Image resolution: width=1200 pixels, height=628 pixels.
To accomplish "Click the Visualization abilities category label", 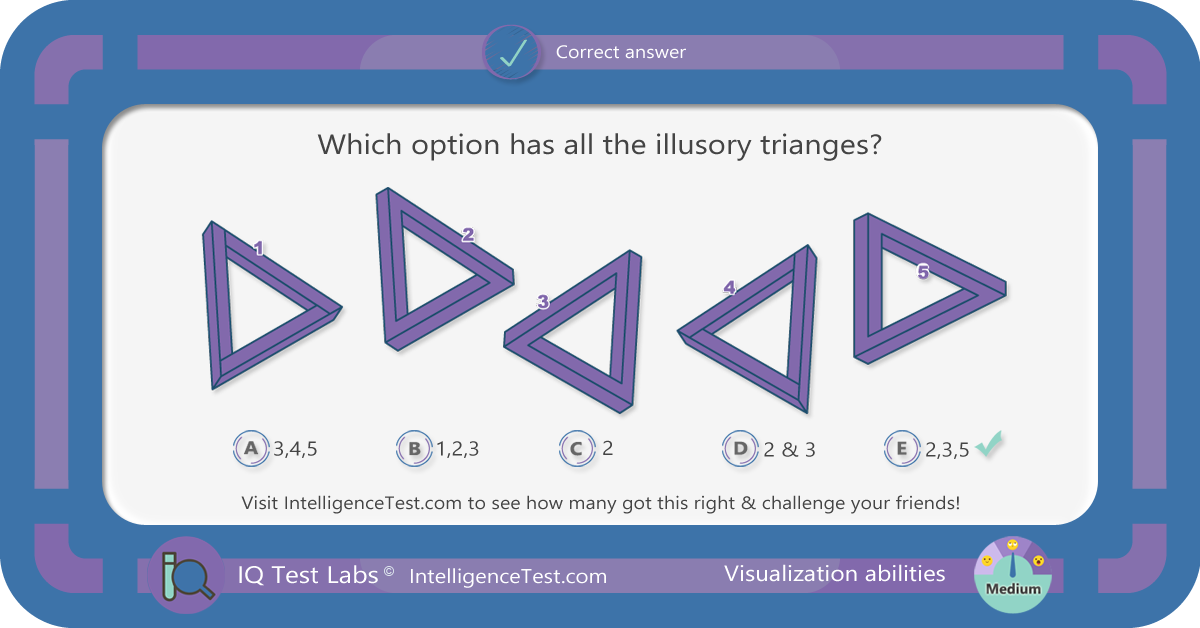I will [834, 574].
